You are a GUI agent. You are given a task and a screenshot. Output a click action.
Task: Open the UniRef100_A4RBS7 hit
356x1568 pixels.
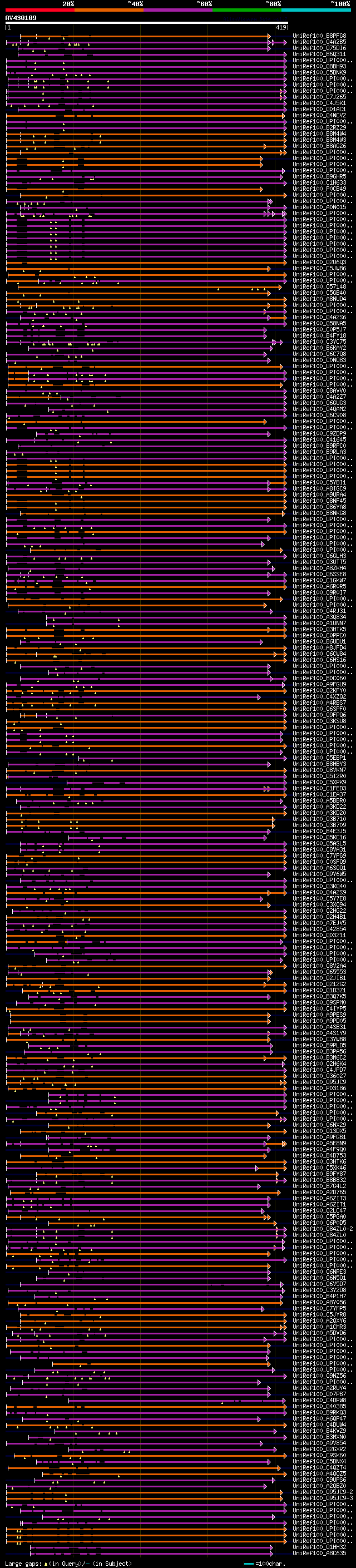click(319, 703)
